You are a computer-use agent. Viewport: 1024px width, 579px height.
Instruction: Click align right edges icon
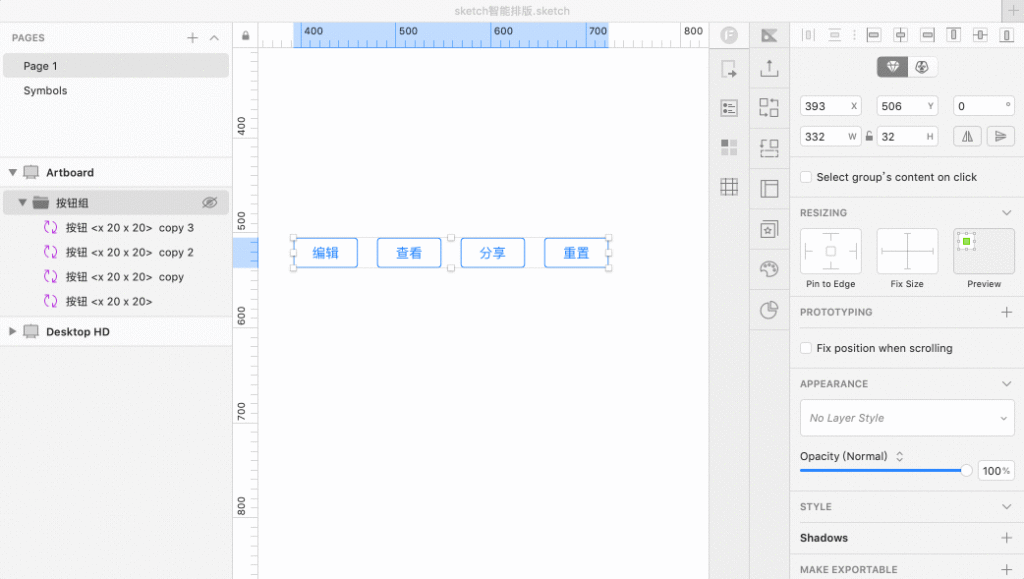(927, 35)
